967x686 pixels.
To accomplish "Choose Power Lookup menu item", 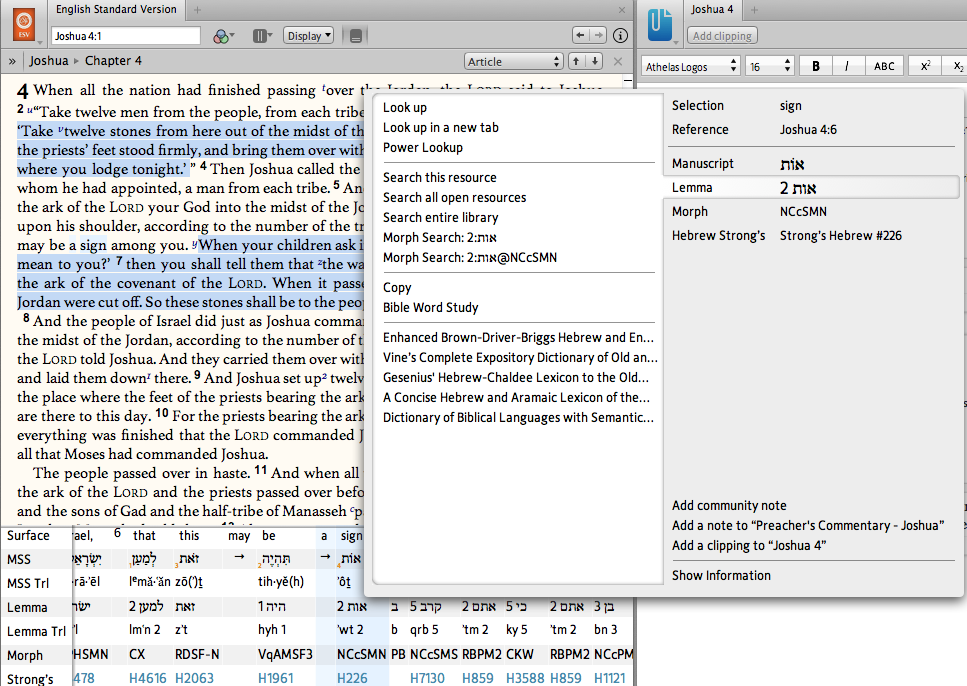I will [x=422, y=147].
